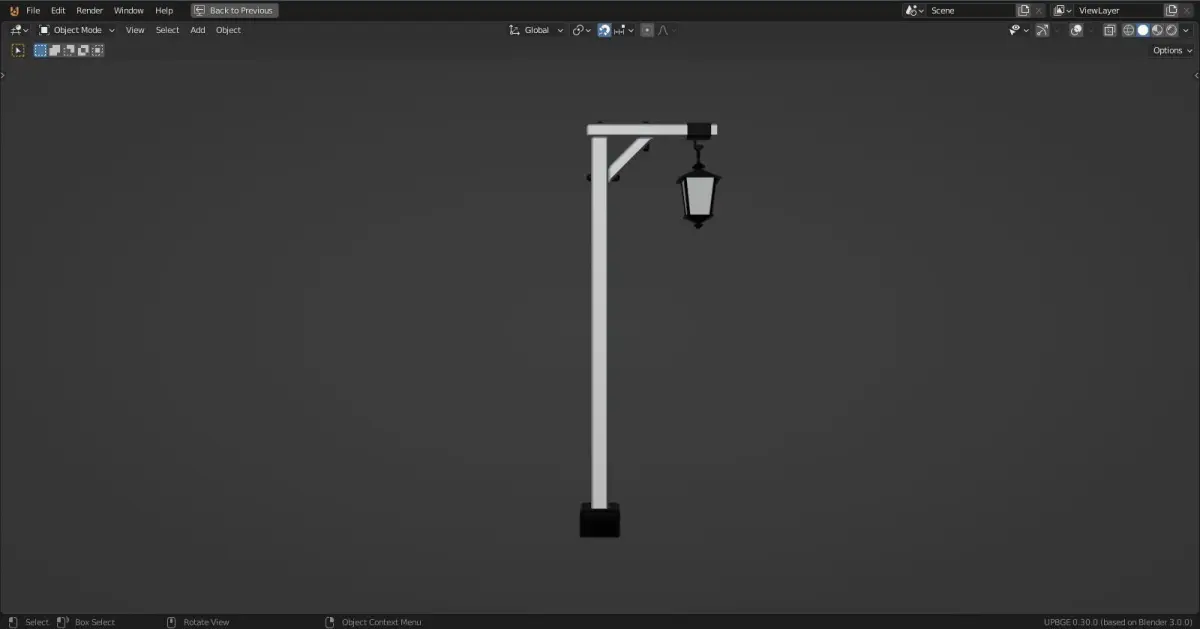Switch to rendered viewport shading
The image size is (1200, 629).
click(1171, 30)
